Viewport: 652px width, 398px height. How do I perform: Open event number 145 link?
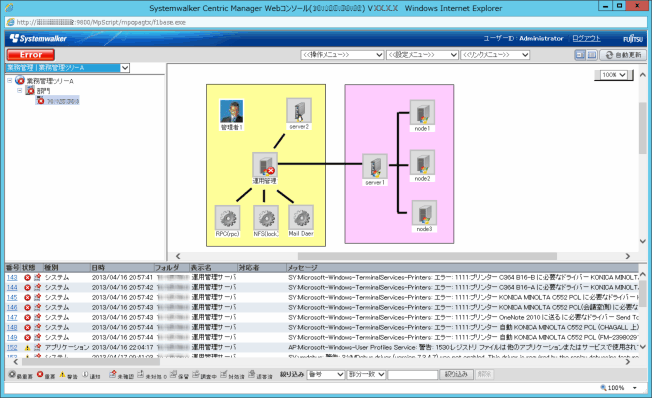[x=12, y=297]
